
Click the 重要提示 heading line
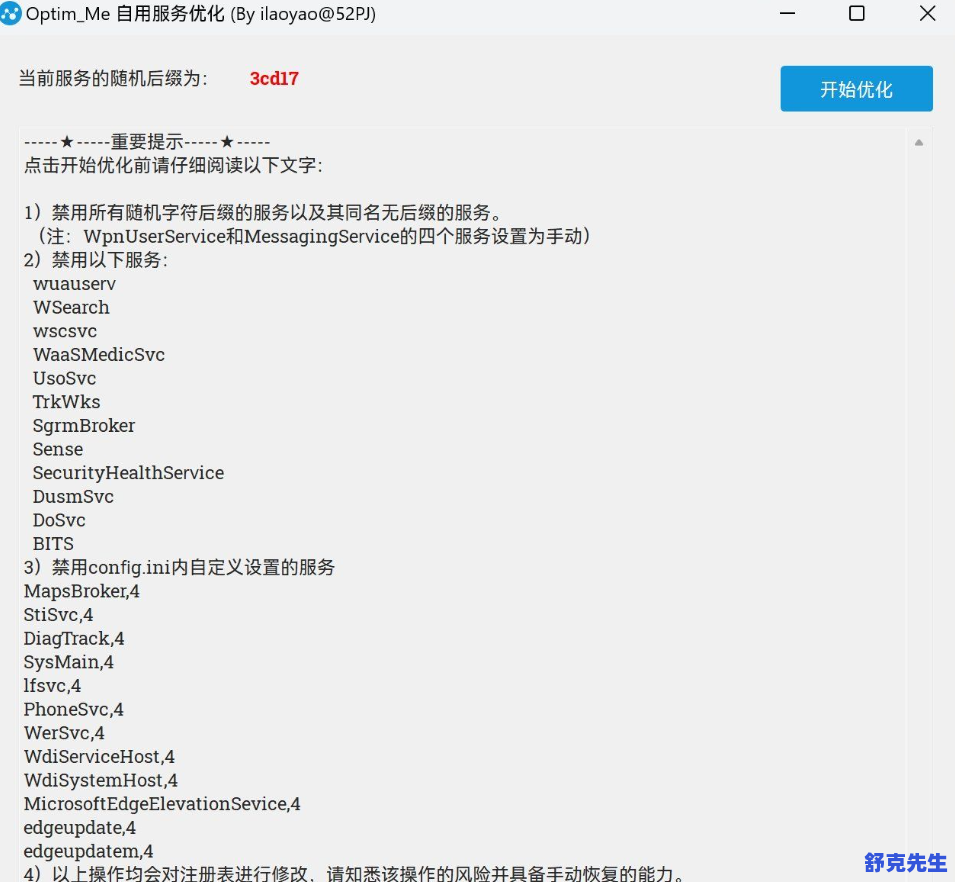147,142
